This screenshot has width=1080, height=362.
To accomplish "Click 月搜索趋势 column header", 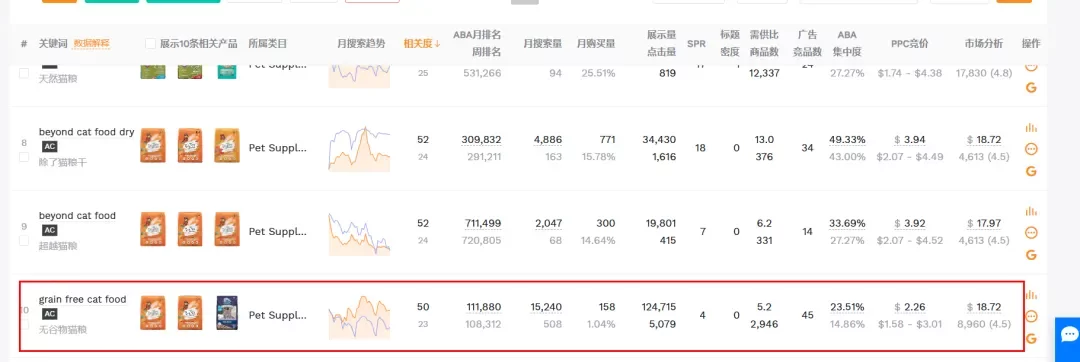I will tap(361, 43).
